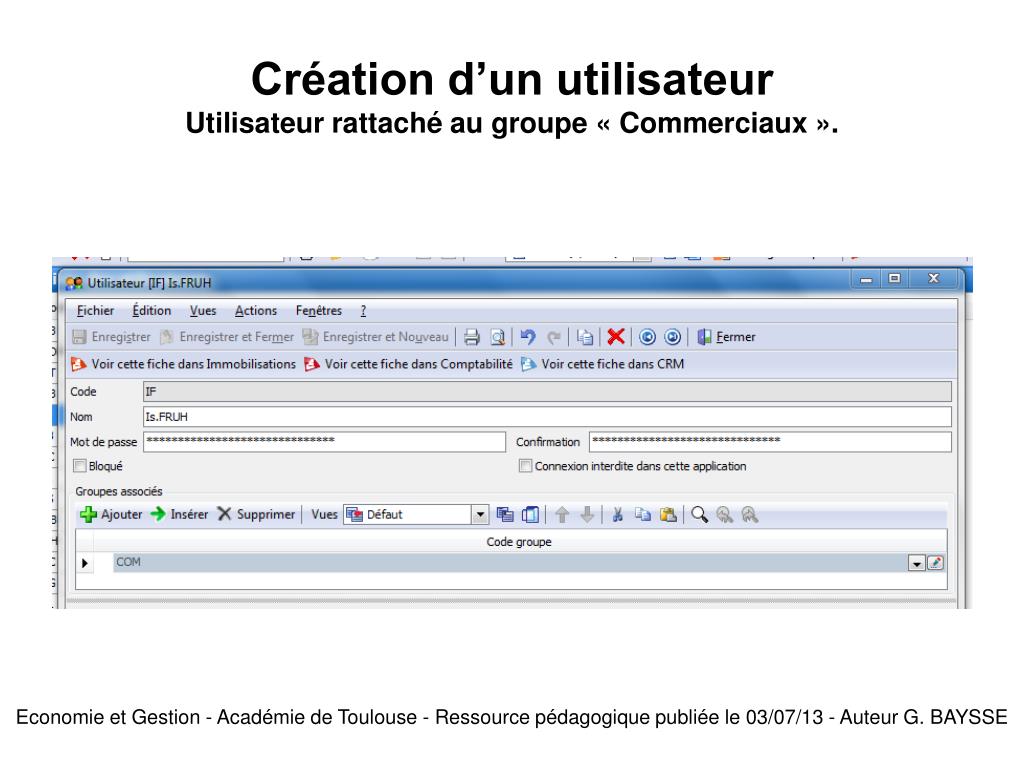The image size is (1024, 768).
Task: Click the move down arrow icon
Action: coord(587,515)
